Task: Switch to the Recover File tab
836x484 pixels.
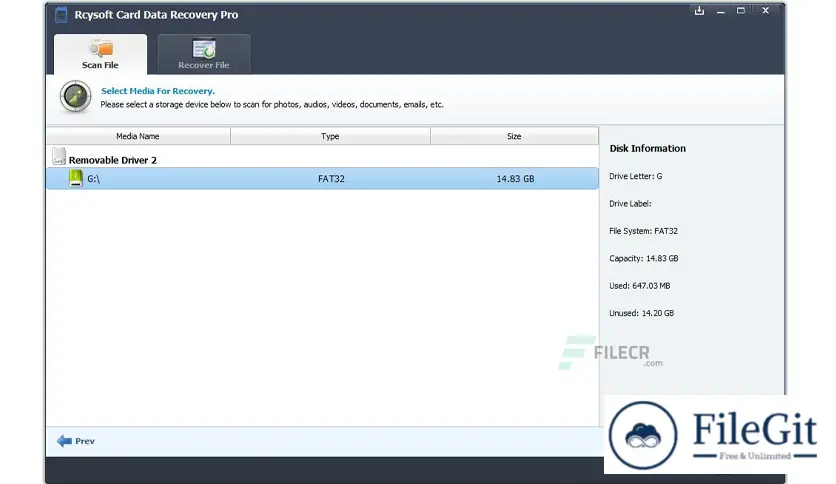Action: (x=204, y=54)
